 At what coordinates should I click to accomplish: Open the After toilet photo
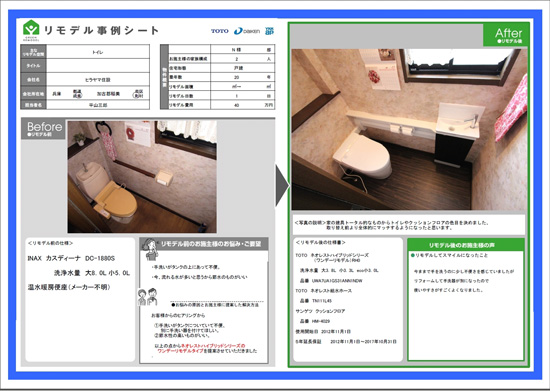click(x=409, y=129)
